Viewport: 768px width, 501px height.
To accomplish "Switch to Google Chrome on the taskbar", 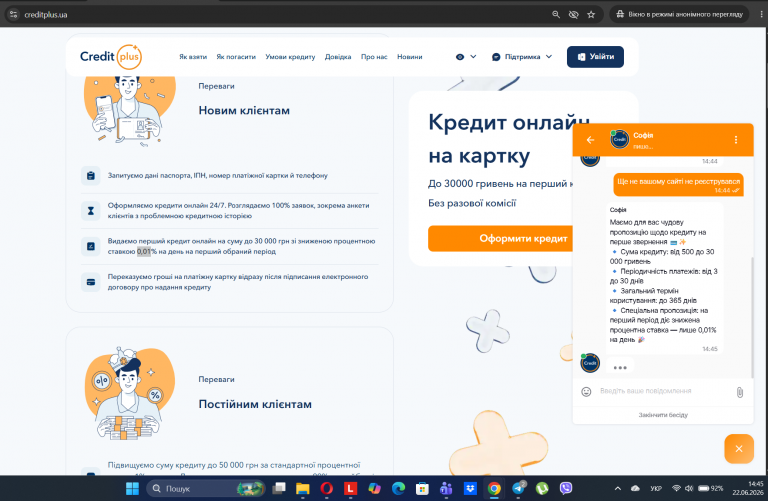I will (494, 489).
